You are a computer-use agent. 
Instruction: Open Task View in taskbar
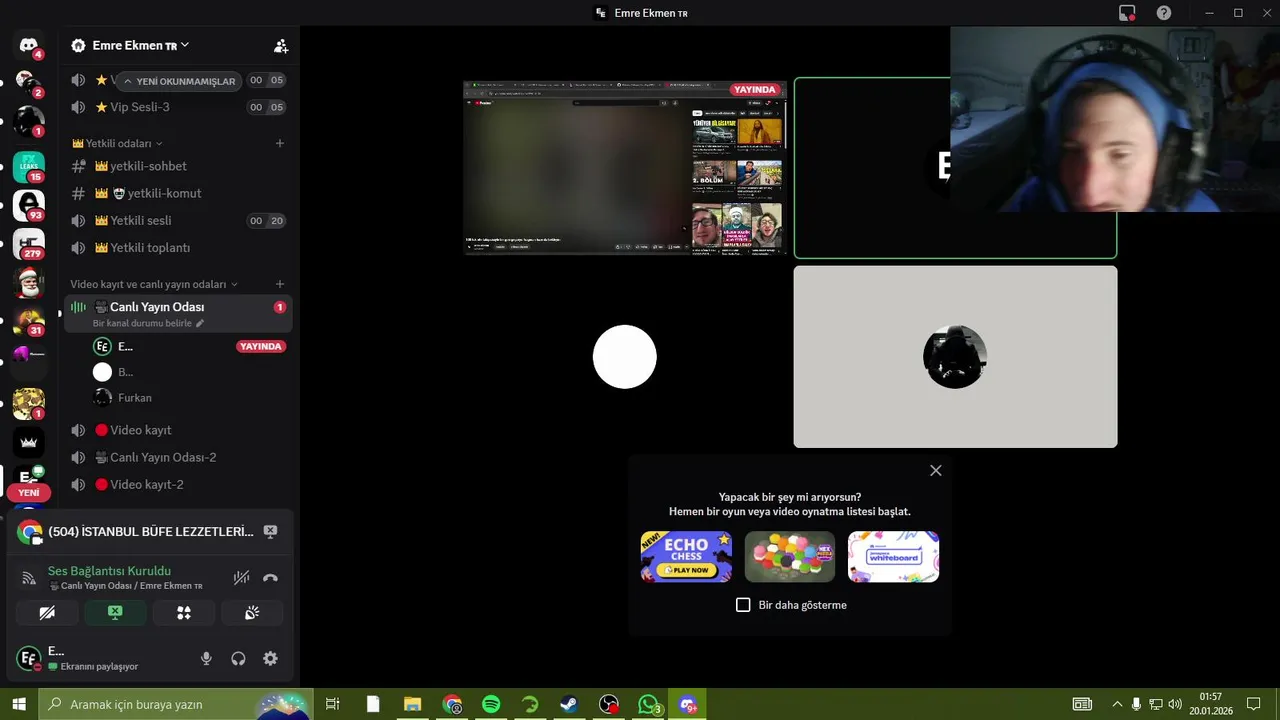point(333,704)
